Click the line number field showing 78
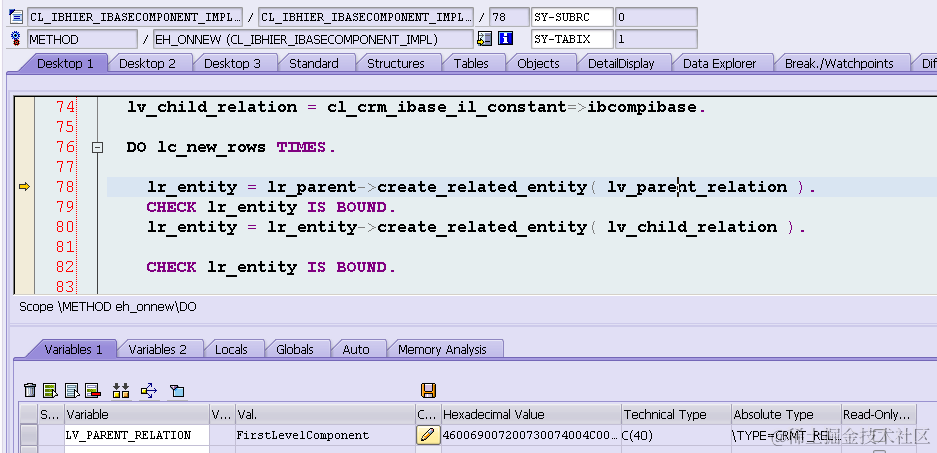937x453 pixels. (x=509, y=17)
